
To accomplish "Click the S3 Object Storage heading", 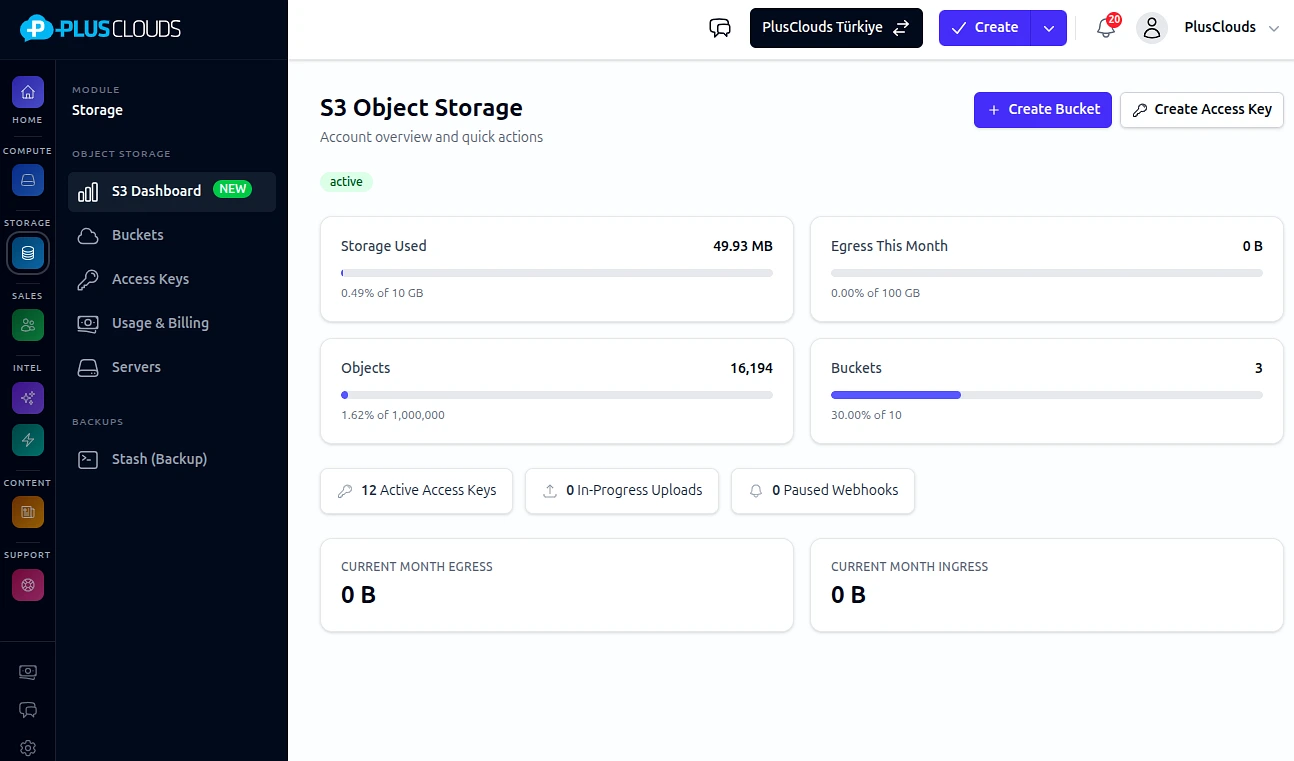I will [421, 108].
